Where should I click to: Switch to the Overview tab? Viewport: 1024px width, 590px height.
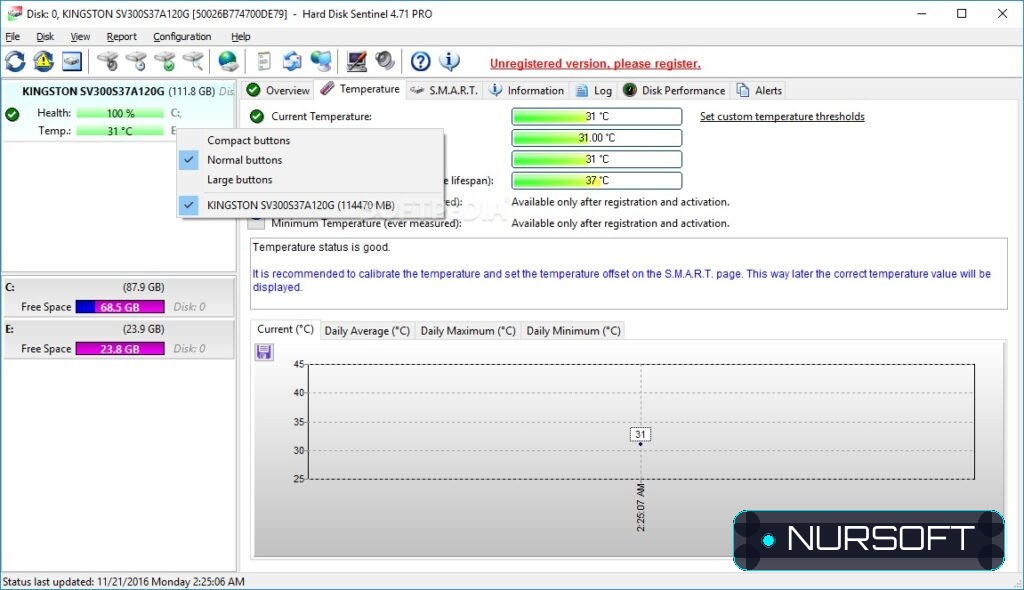pyautogui.click(x=278, y=90)
